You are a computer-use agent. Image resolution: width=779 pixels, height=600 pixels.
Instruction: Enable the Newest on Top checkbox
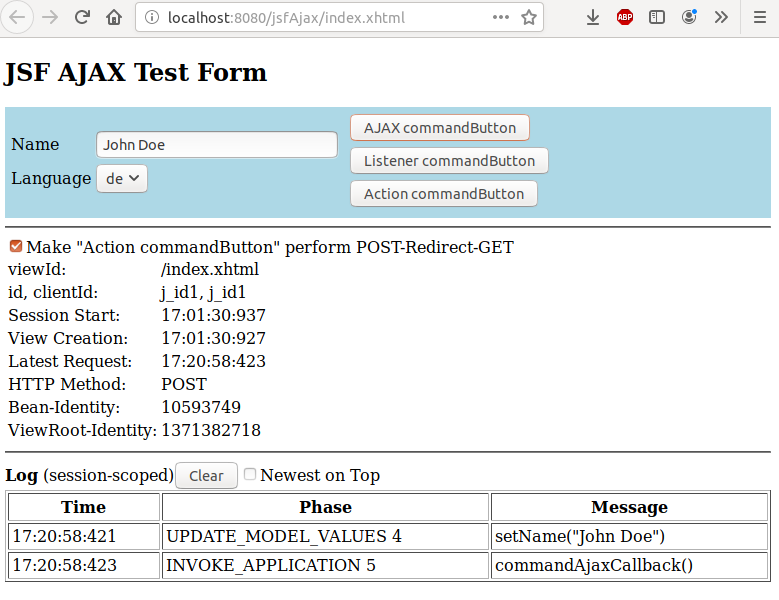250,474
